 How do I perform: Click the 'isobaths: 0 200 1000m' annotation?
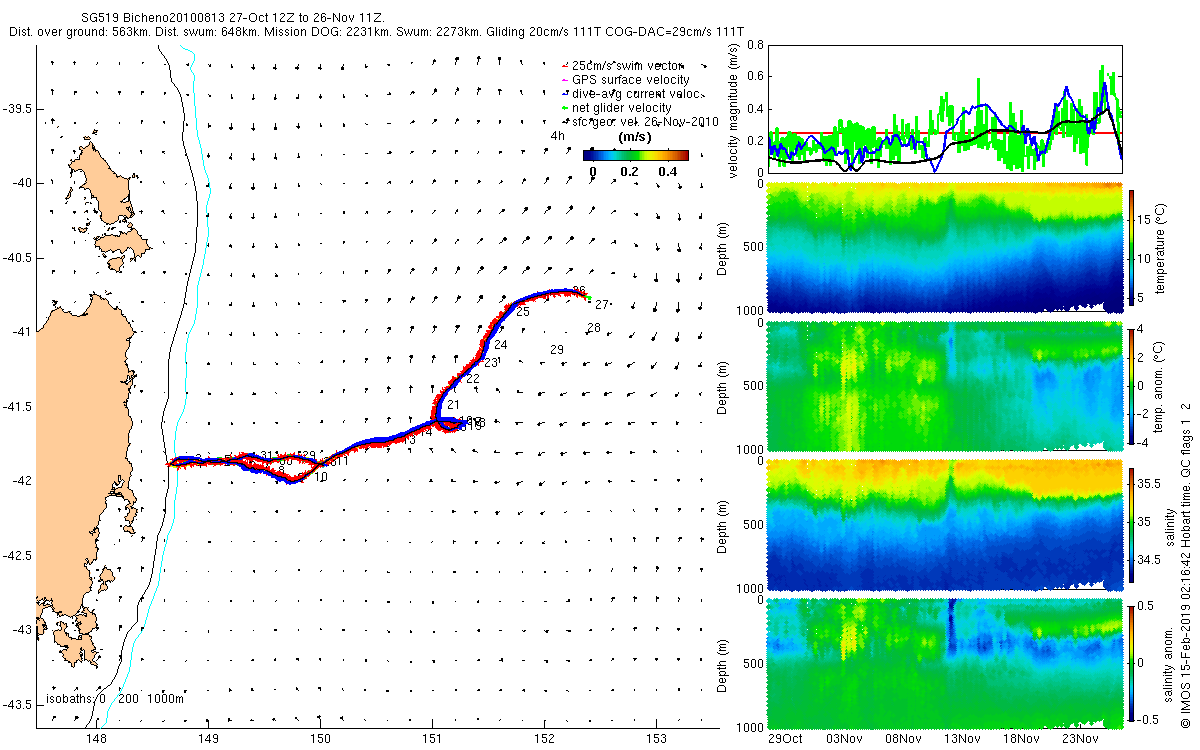point(114,698)
